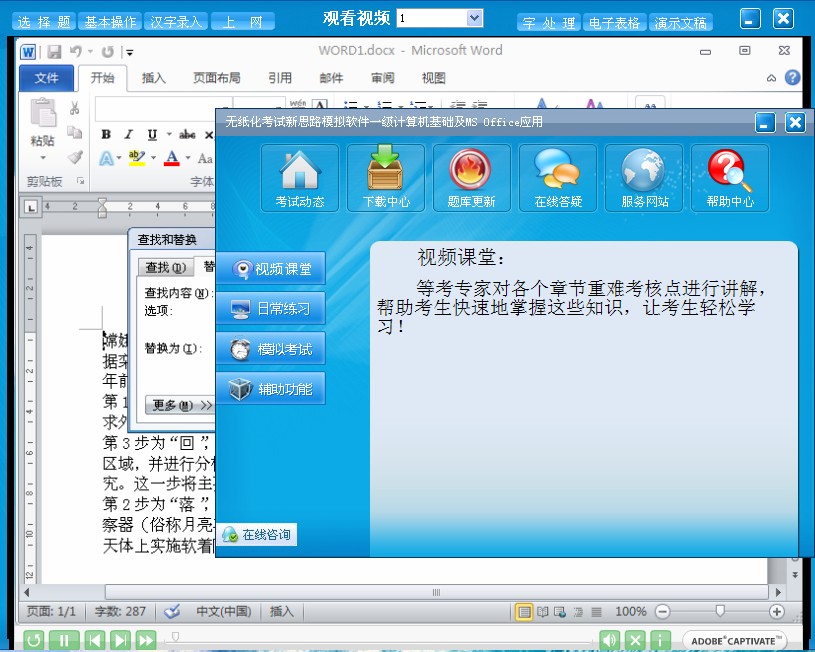Viewport: 815px width, 652px height.
Task: Rewind the Captivate video playback
Action: click(33, 640)
